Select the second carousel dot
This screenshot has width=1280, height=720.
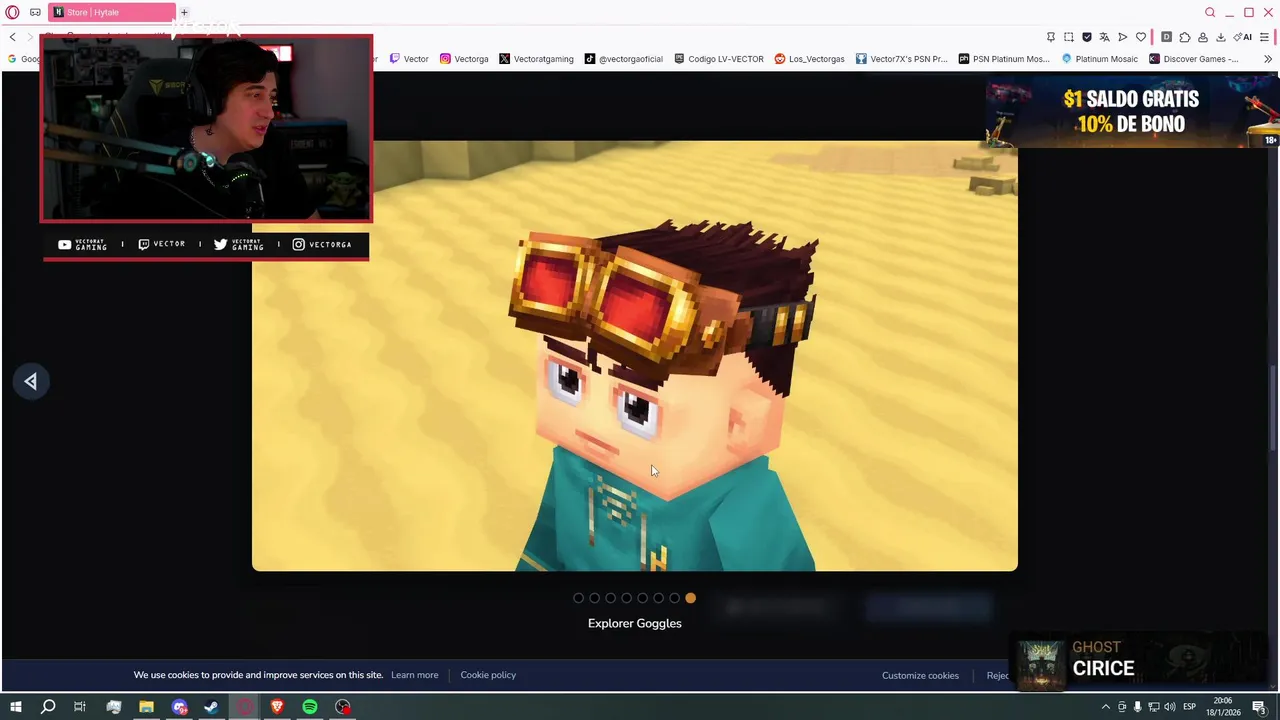tap(594, 598)
